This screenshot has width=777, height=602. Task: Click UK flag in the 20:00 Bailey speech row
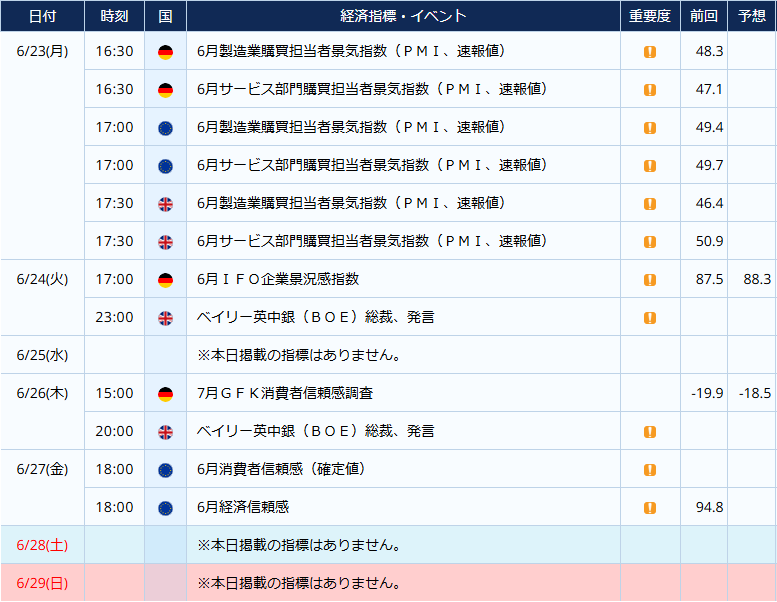tap(166, 432)
